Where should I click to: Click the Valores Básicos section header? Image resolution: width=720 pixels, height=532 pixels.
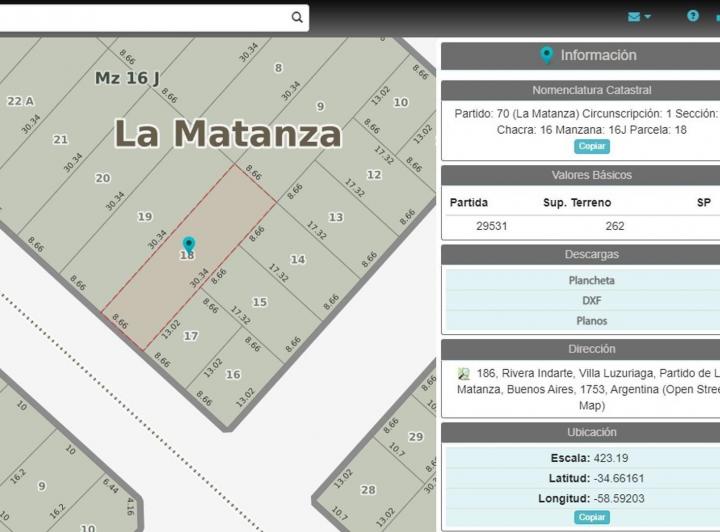(591, 175)
